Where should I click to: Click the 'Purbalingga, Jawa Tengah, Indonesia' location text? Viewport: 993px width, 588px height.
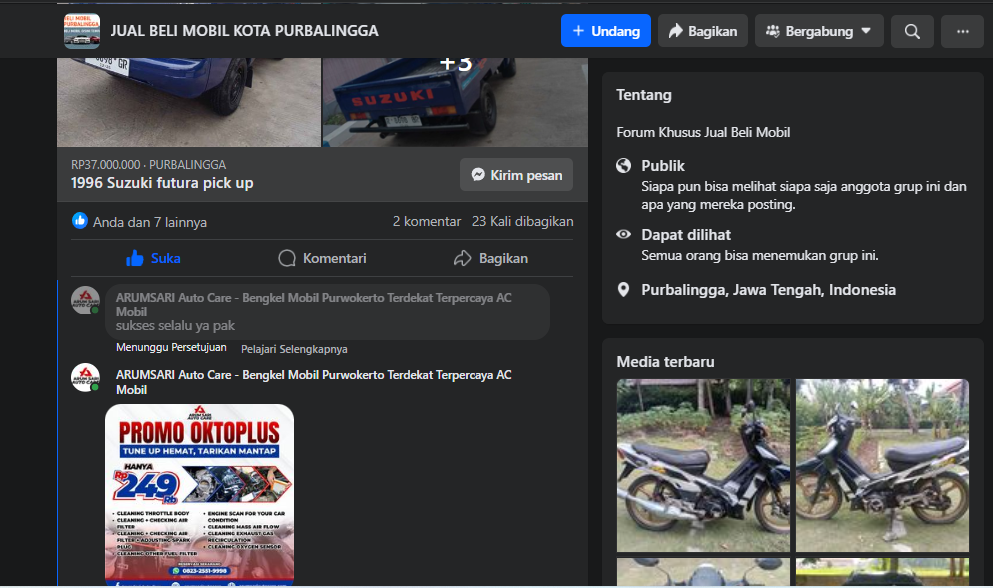pos(768,290)
